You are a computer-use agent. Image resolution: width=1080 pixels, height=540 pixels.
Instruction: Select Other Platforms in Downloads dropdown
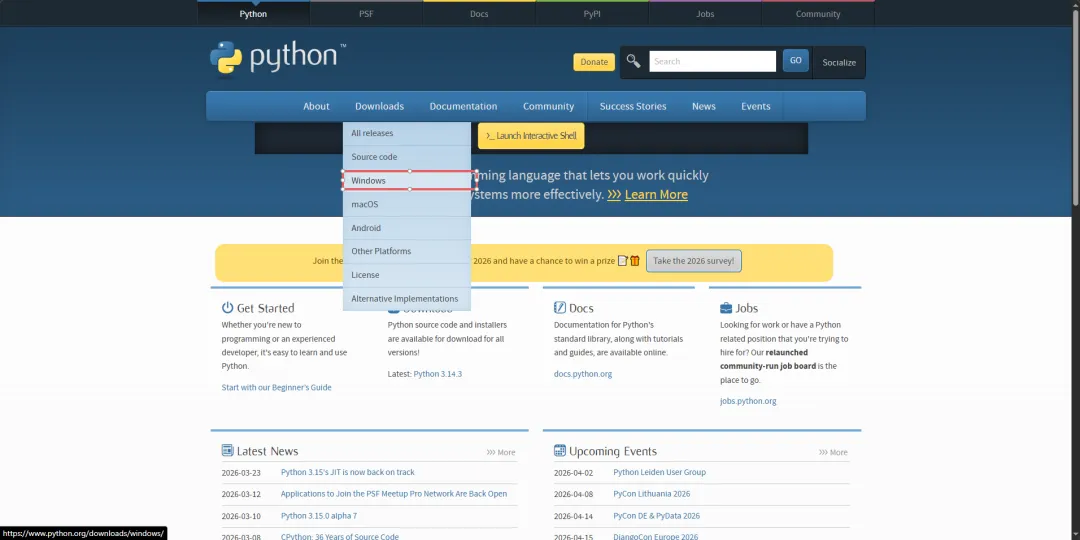[x=407, y=251]
